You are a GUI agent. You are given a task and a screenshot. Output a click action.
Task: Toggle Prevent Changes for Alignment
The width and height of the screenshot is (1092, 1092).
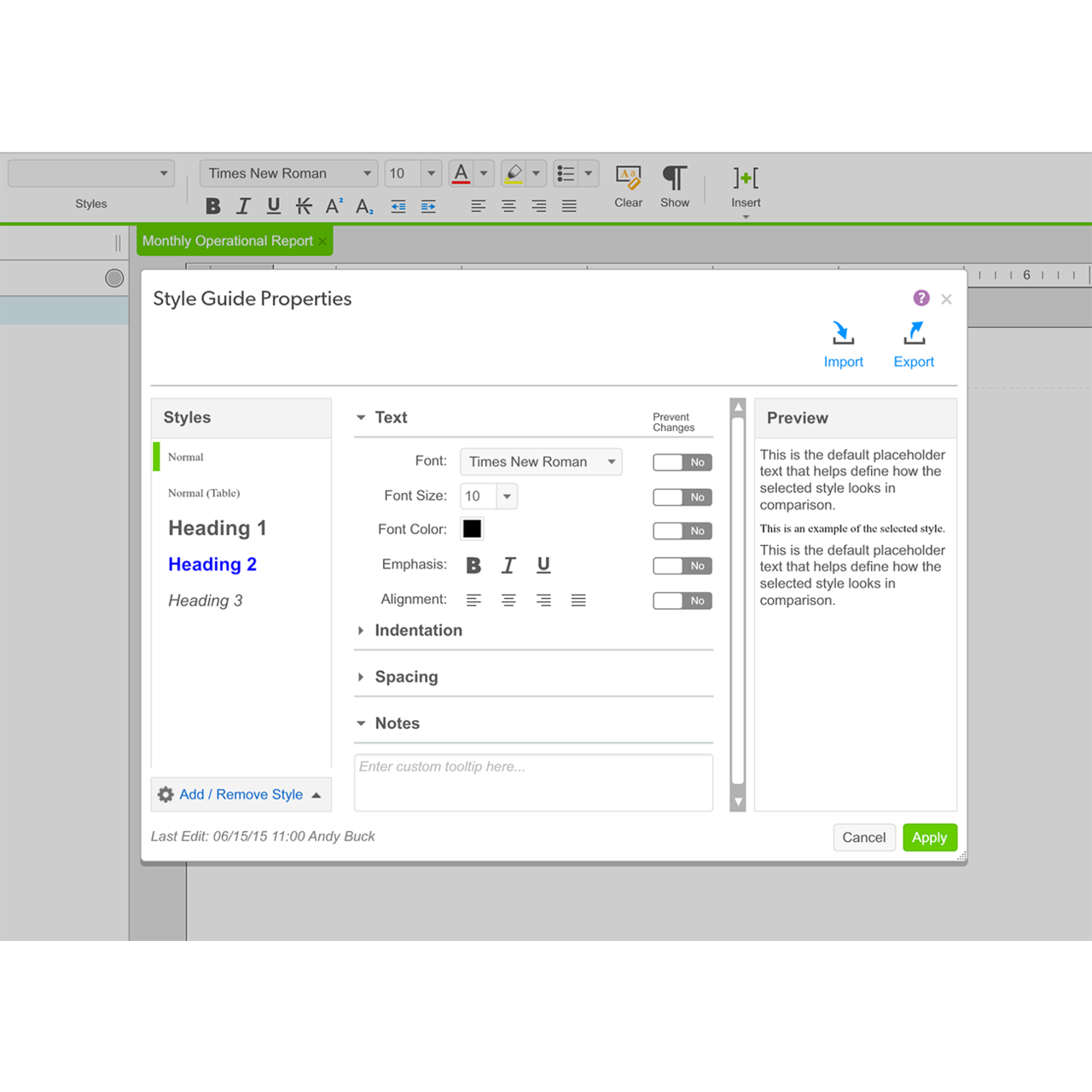click(682, 600)
